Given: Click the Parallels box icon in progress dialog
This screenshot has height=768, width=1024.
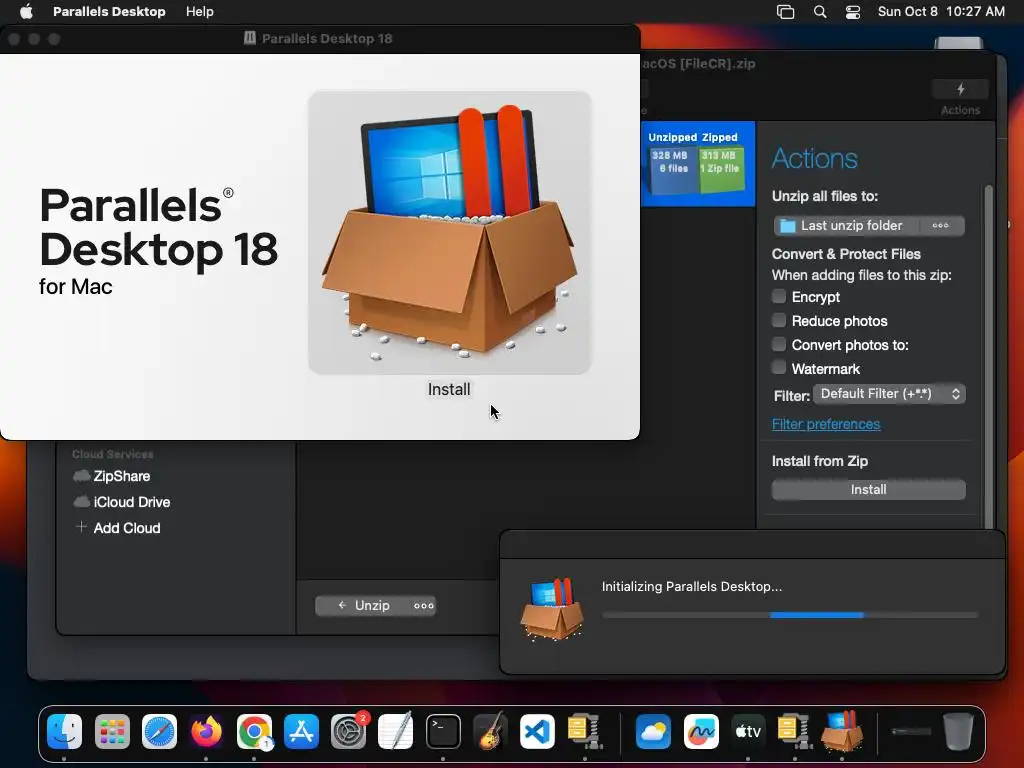Looking at the screenshot, I should [x=552, y=609].
